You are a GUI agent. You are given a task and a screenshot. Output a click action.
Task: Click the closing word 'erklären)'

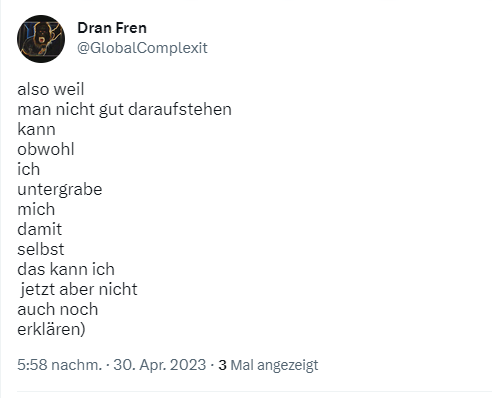51,330
